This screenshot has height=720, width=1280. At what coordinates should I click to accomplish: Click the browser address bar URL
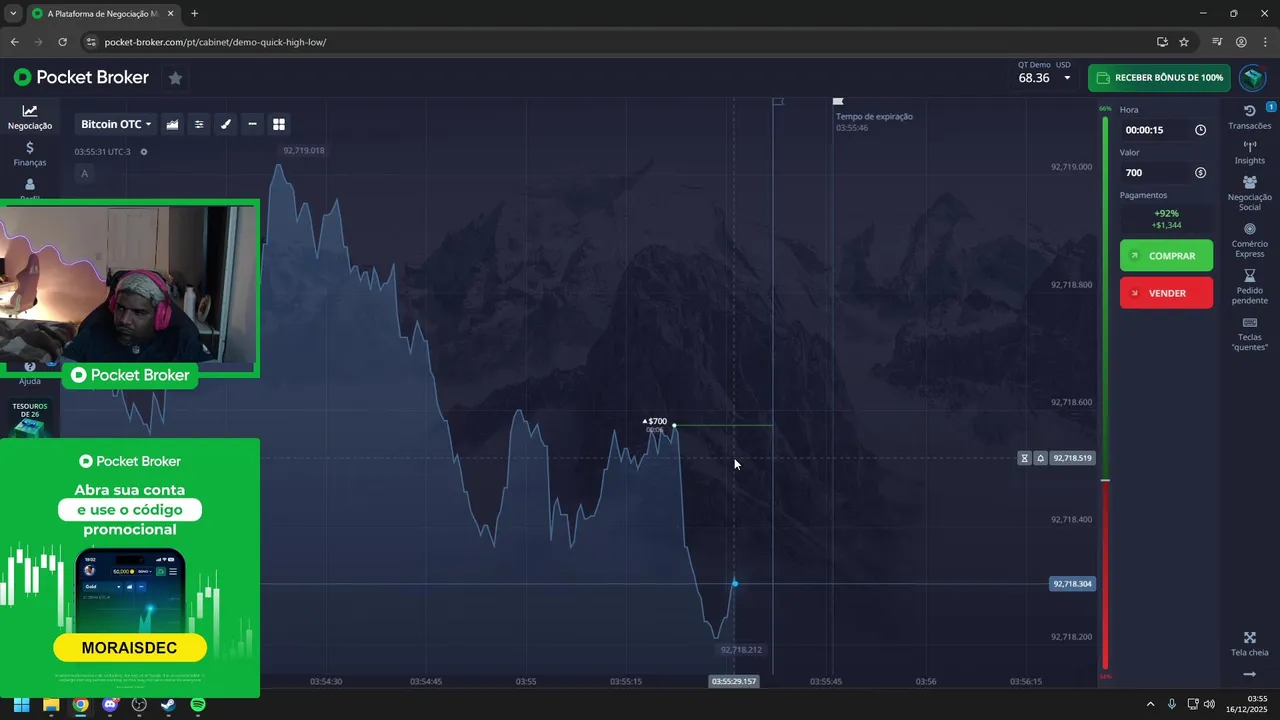pyautogui.click(x=215, y=42)
